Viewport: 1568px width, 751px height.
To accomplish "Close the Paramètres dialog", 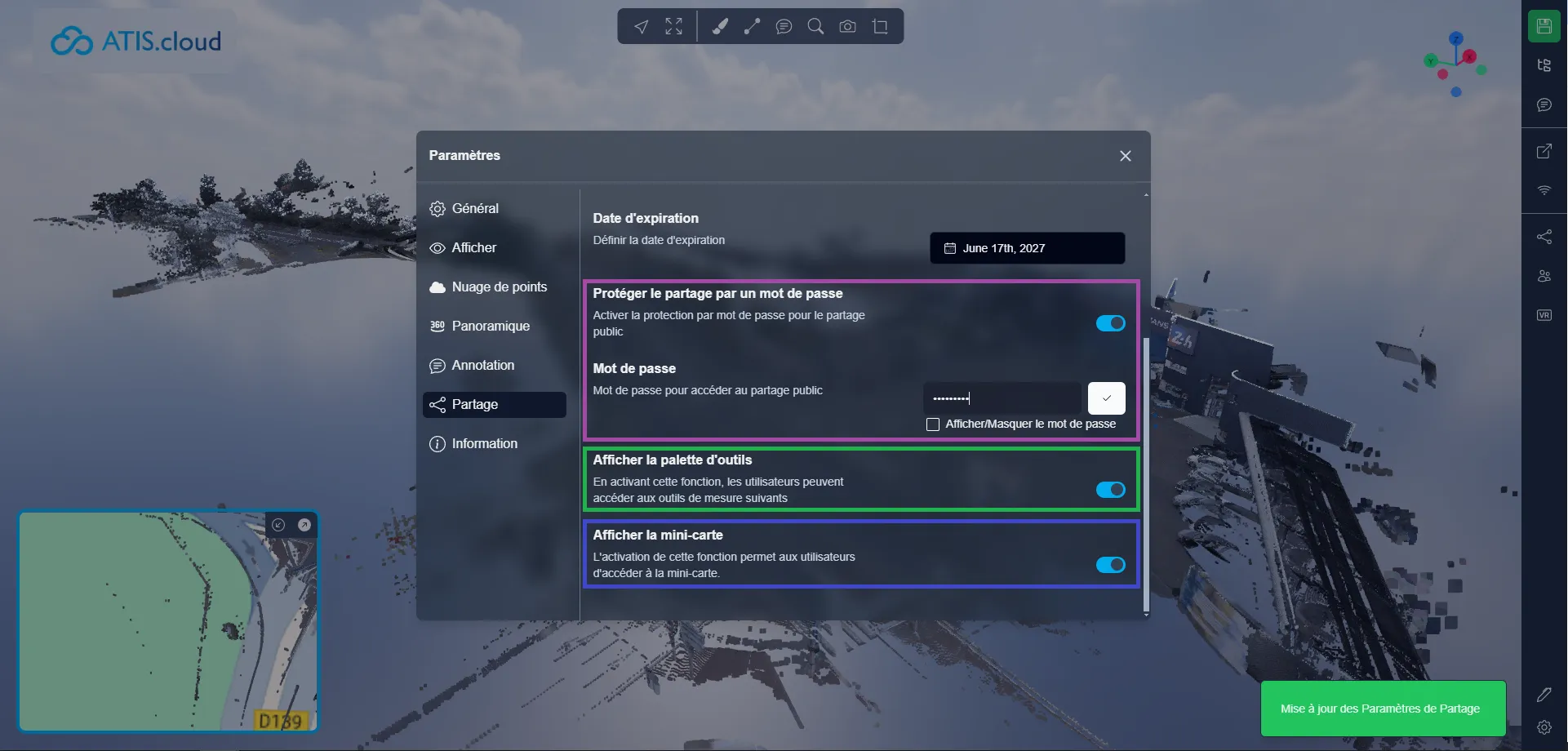I will (1125, 156).
